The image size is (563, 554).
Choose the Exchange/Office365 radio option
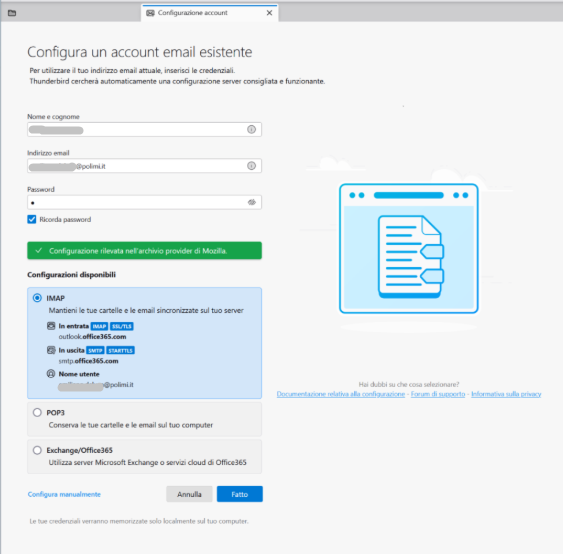[37, 450]
